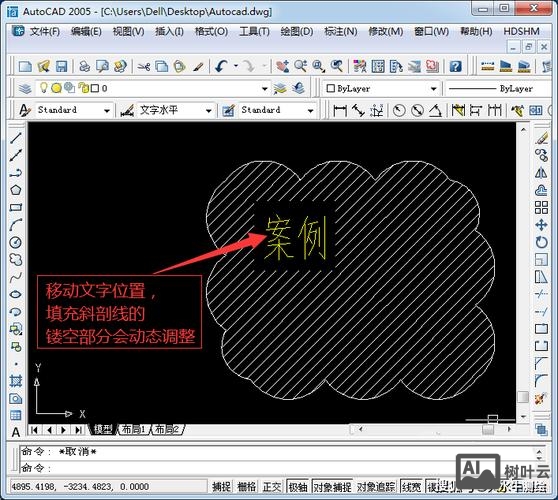This screenshot has width=558, height=500.
Task: Open the 绘图(D) menu
Action: [x=297, y=31]
